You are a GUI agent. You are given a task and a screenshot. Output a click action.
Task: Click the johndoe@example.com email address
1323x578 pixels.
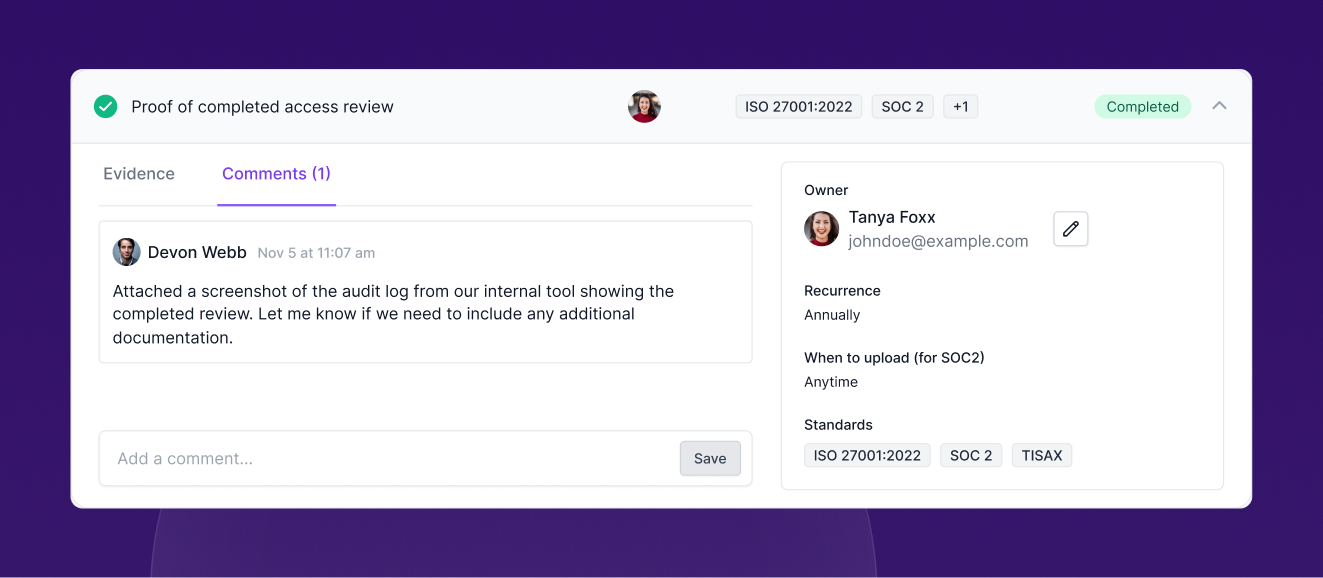coord(938,241)
